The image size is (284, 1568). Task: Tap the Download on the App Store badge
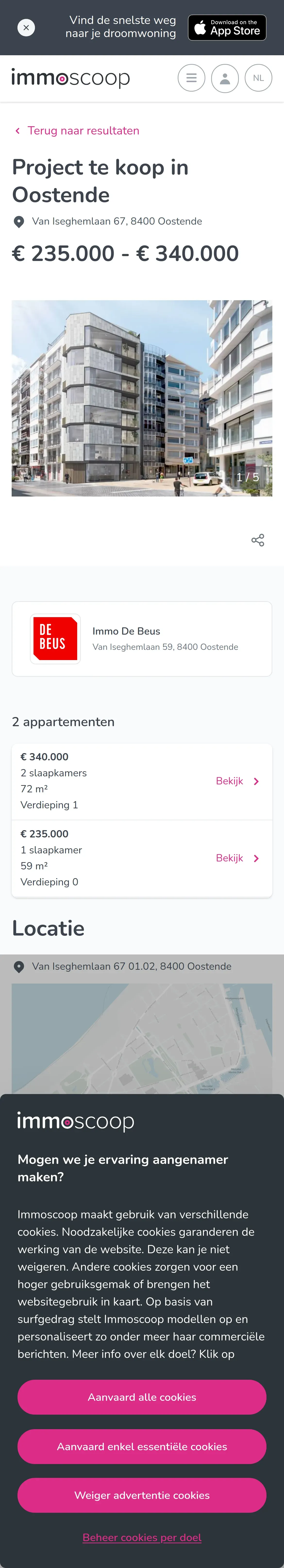[227, 27]
